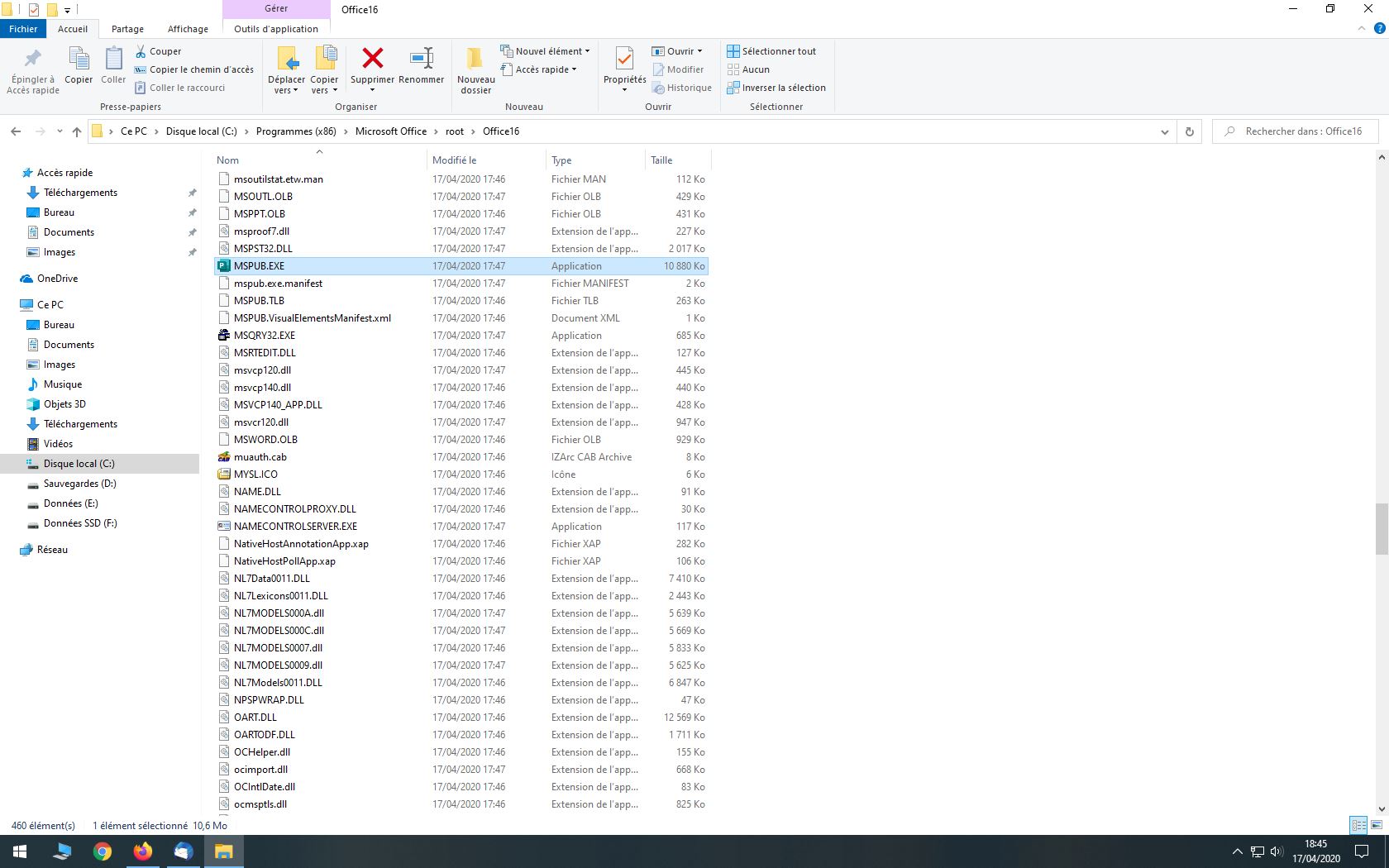Switch to the Affichage ribbon tab

point(188,29)
